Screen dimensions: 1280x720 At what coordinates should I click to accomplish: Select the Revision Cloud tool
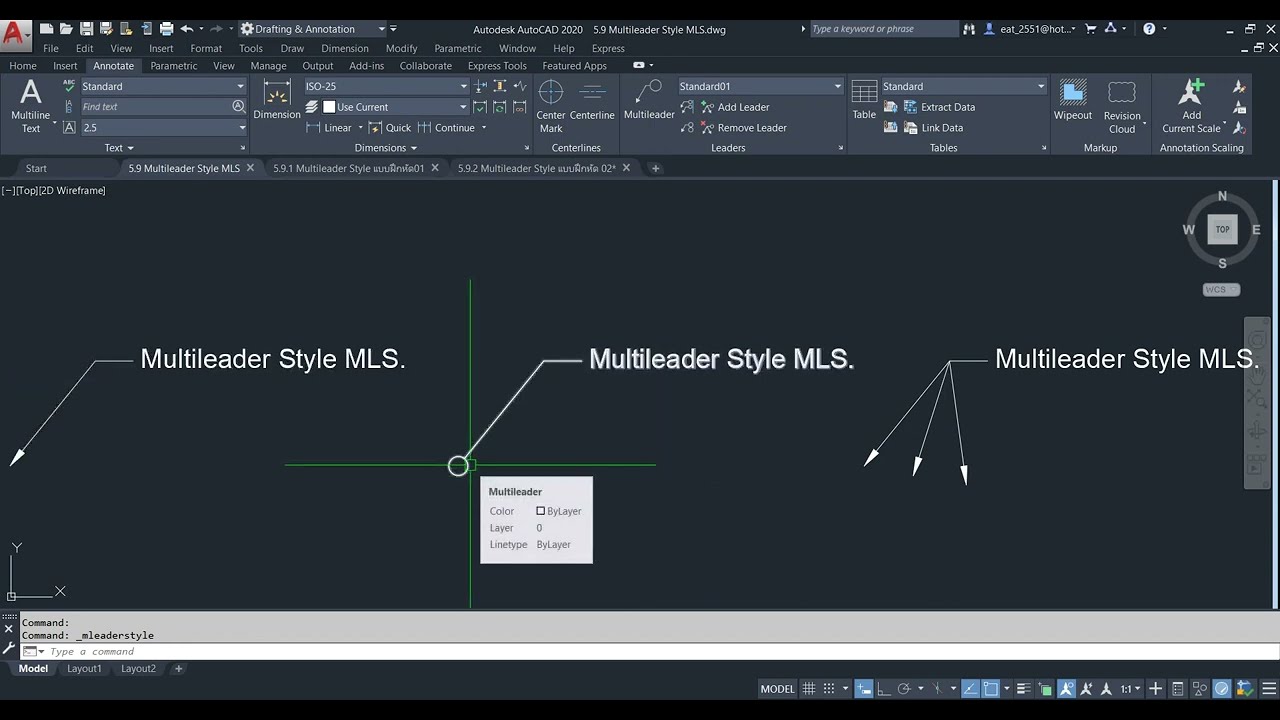coord(1122,107)
